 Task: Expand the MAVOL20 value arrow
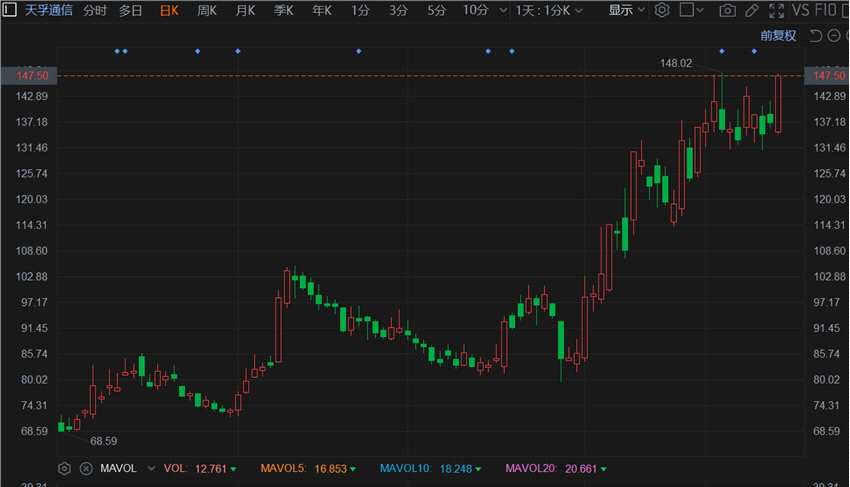pyautogui.click(x=603, y=469)
